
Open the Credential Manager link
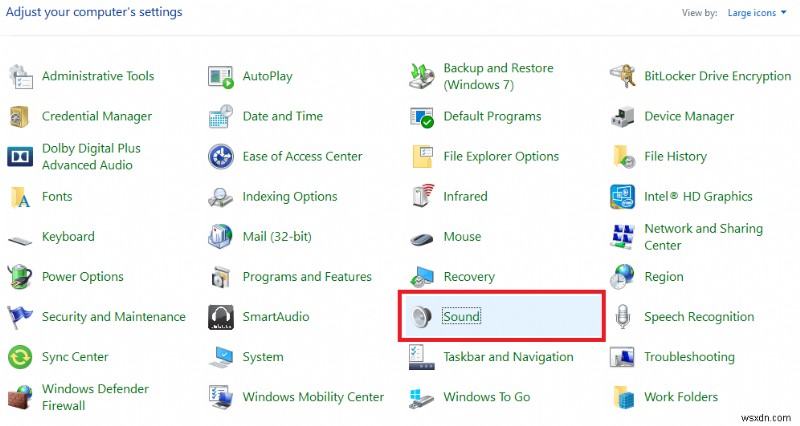pos(97,117)
